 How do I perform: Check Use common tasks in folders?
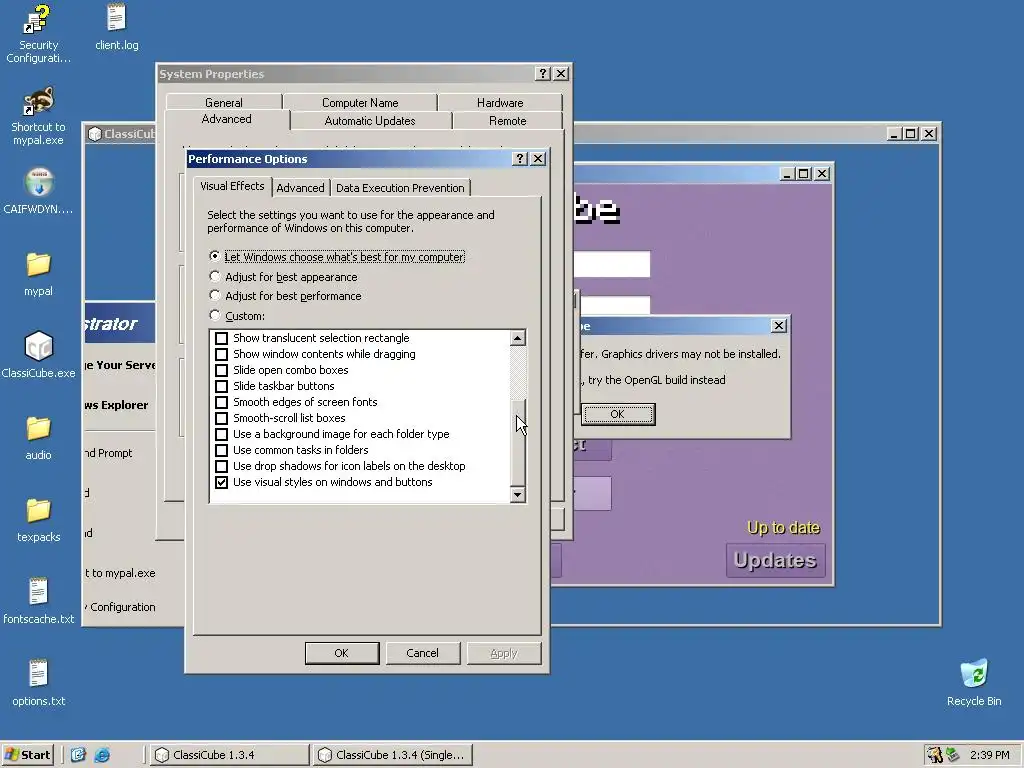click(x=221, y=450)
